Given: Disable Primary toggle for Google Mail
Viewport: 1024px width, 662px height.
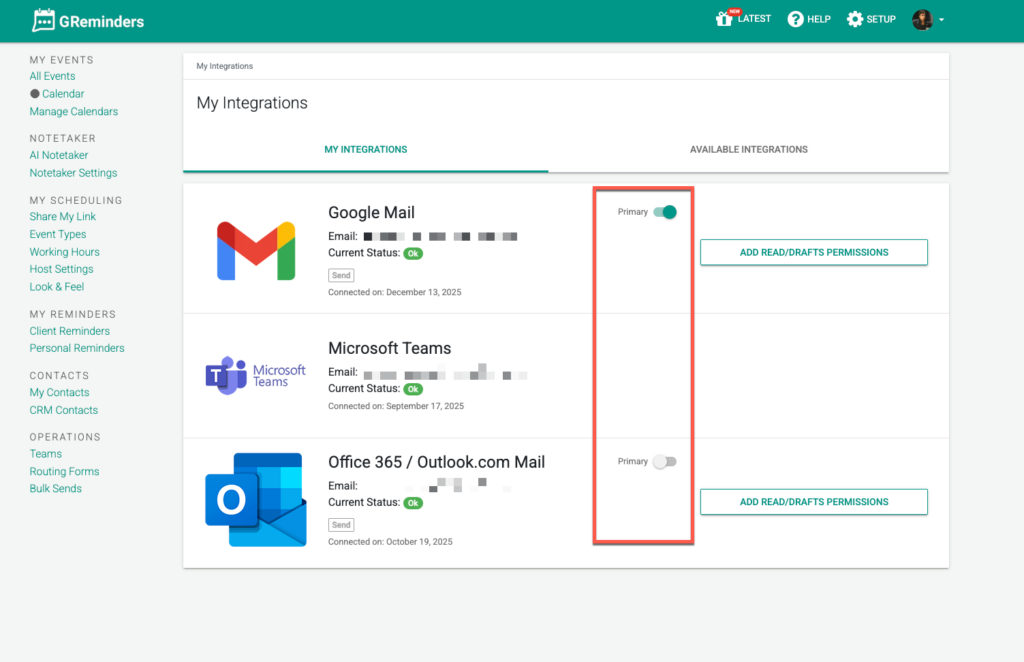Looking at the screenshot, I should [665, 212].
